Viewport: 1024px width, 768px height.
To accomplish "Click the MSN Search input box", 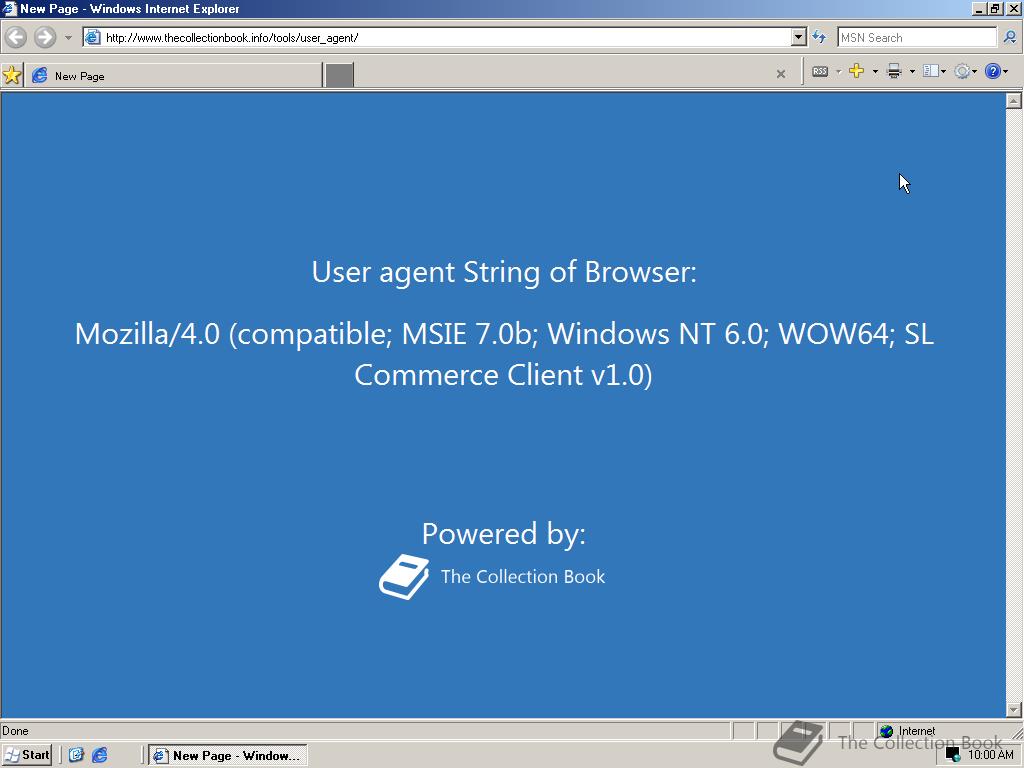I will point(916,37).
